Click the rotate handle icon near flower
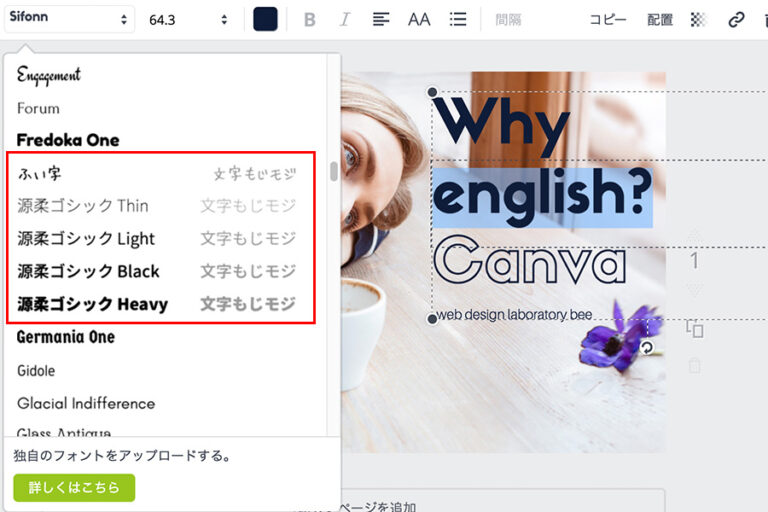This screenshot has height=512, width=768. 647,348
